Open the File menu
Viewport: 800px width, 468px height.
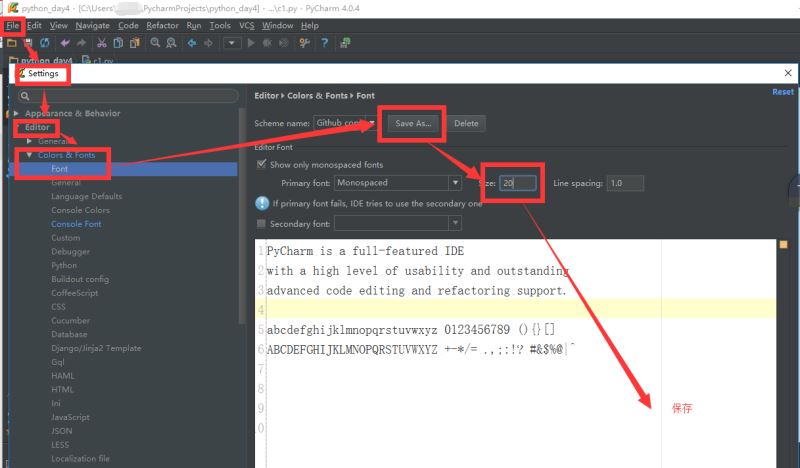12,26
